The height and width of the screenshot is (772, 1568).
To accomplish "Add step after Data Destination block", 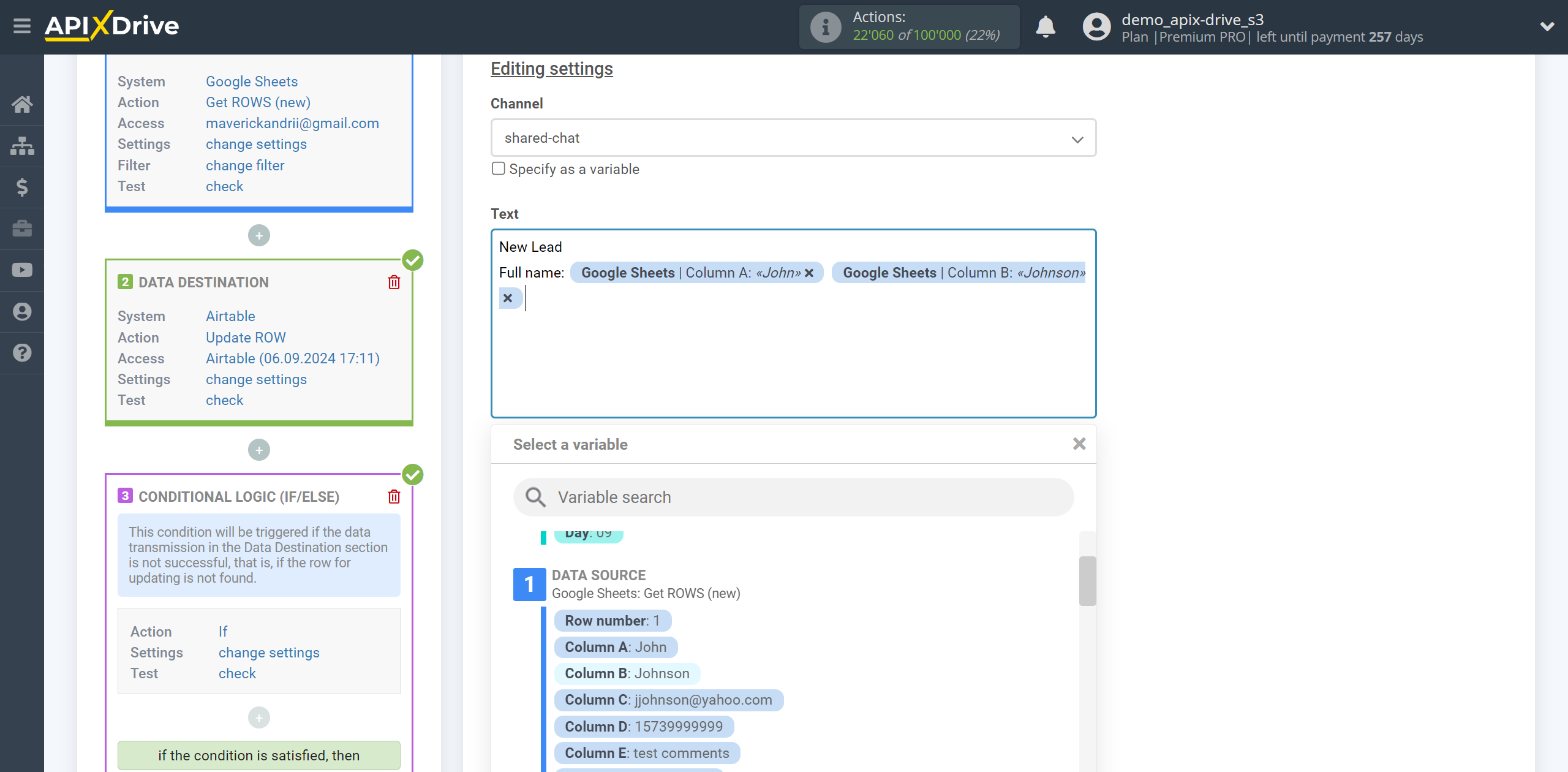I will point(259,450).
